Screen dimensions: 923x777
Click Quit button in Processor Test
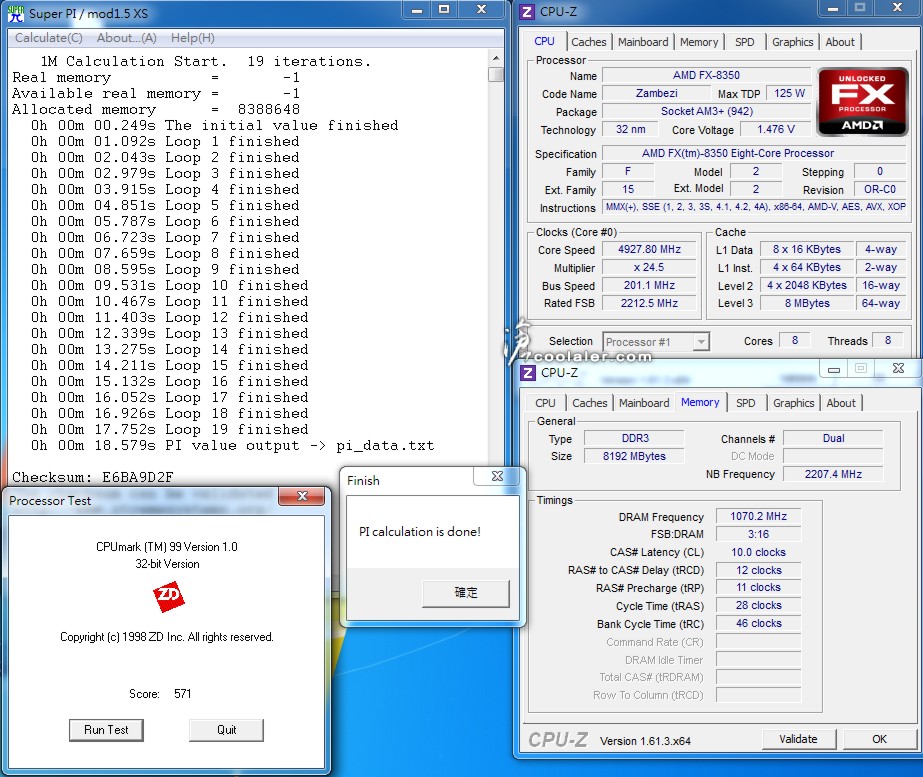point(226,730)
